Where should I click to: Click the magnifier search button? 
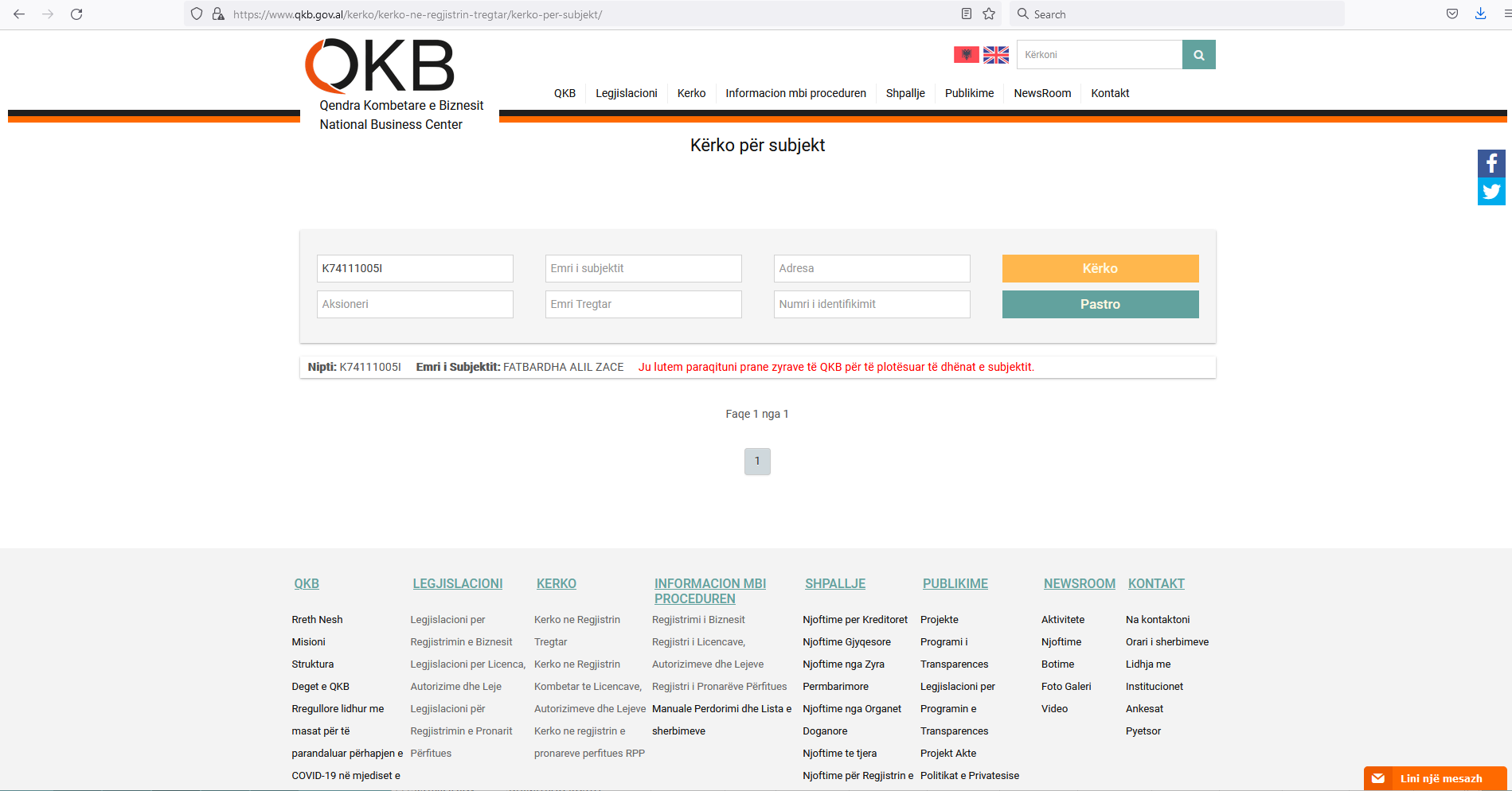pos(1198,55)
